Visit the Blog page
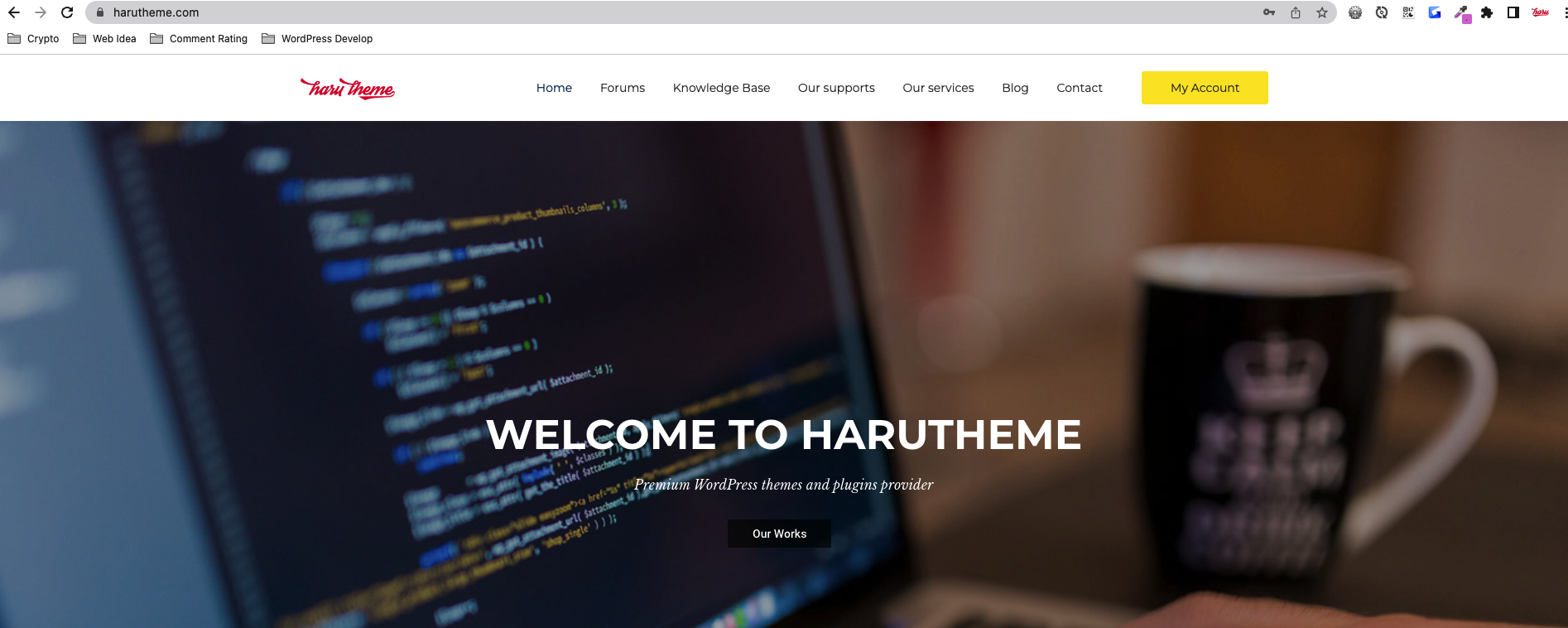 point(1015,88)
